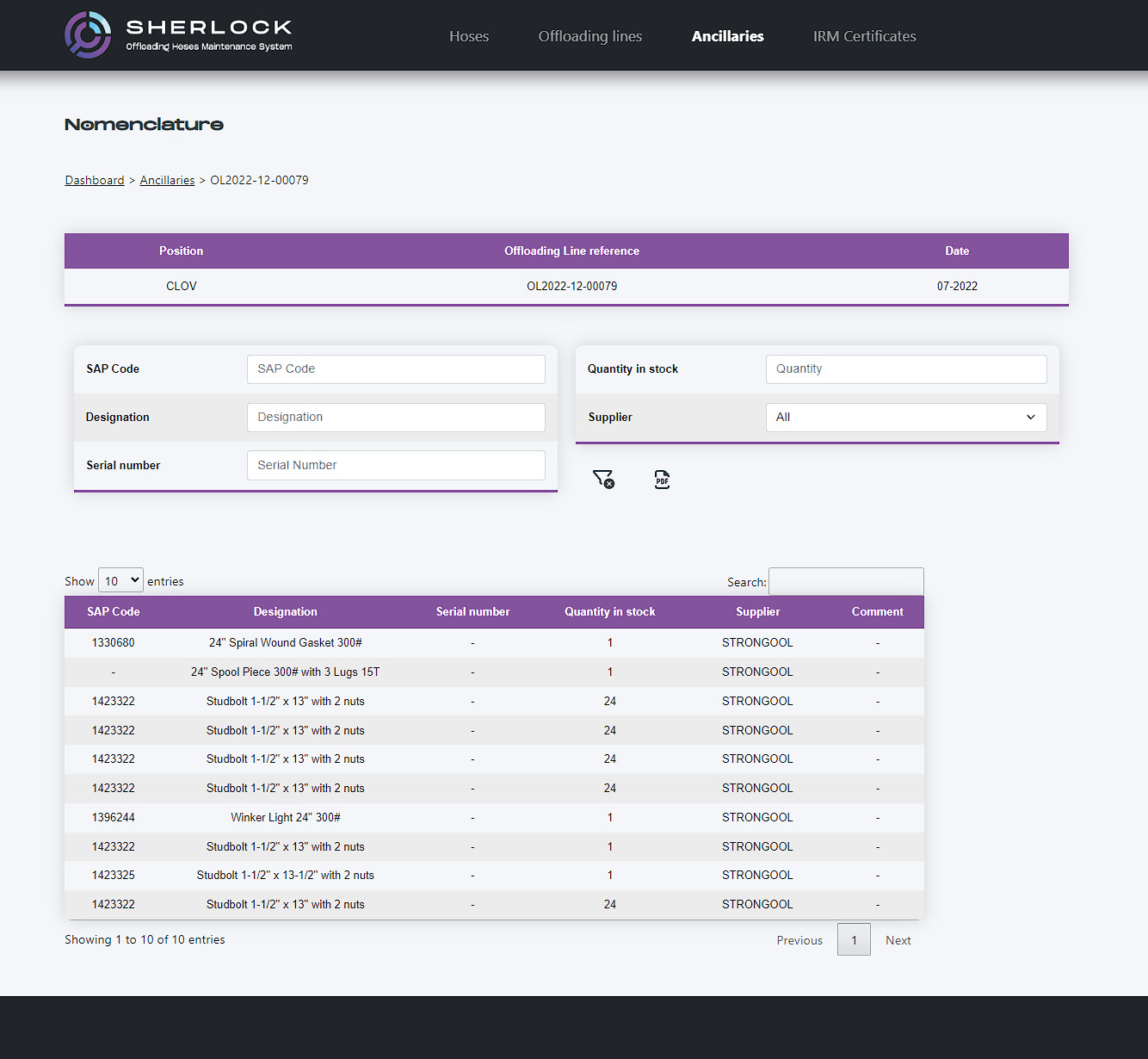Click the 07-2022 date cell
Screen dimensions: 1148x1059
(x=958, y=287)
